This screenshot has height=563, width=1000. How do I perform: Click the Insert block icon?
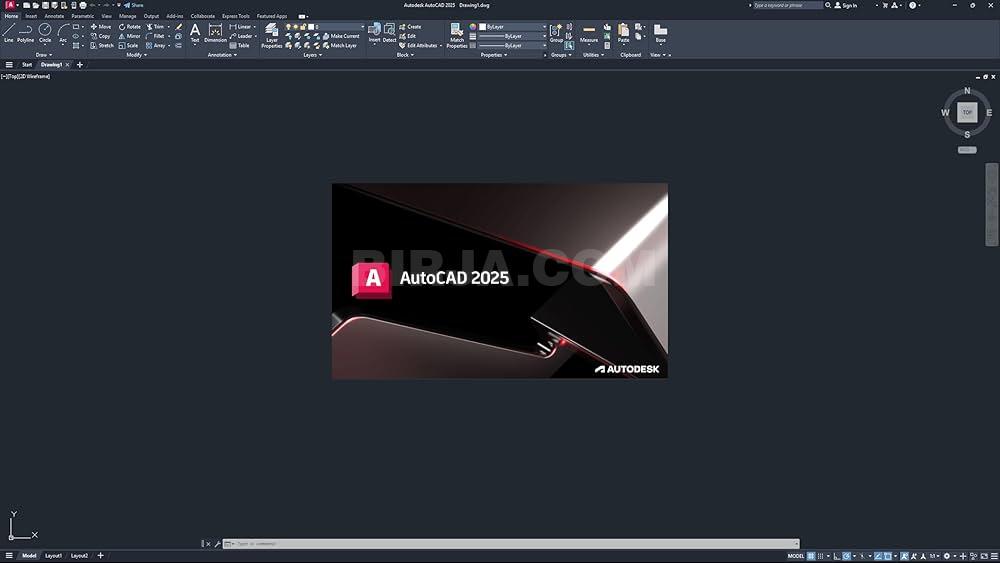pos(374,32)
